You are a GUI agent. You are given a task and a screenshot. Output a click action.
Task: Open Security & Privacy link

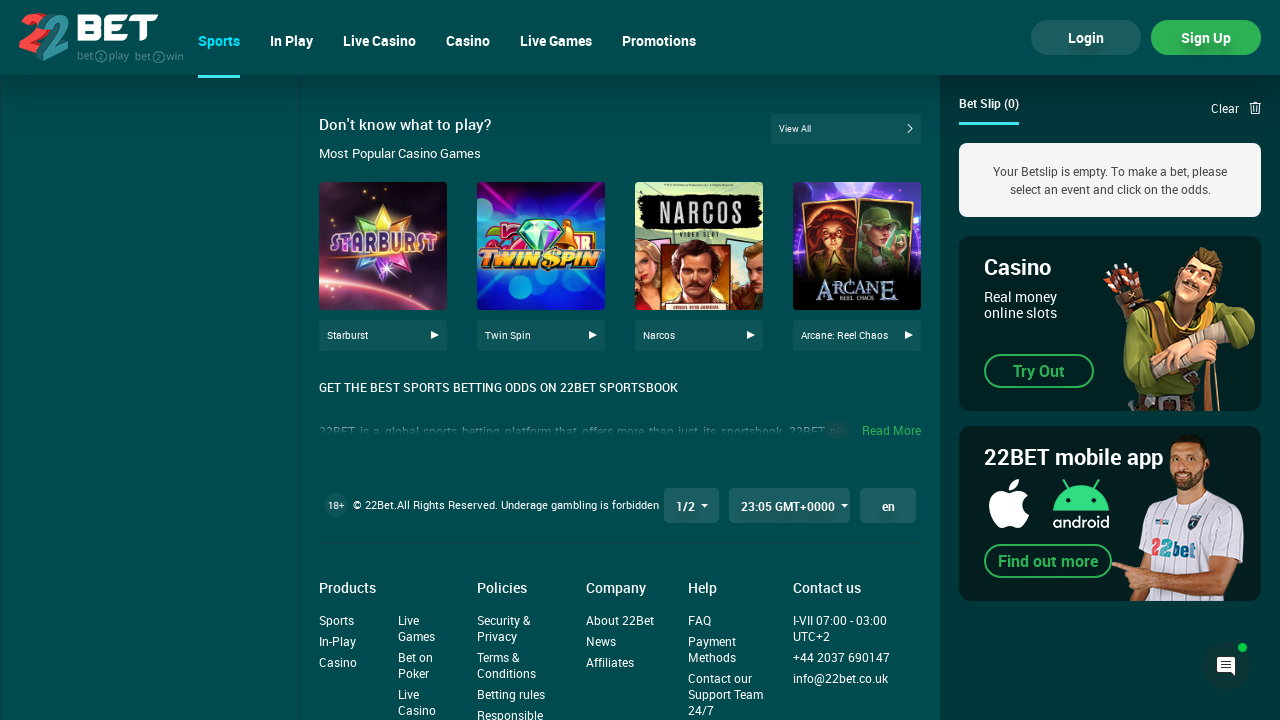pyautogui.click(x=504, y=629)
